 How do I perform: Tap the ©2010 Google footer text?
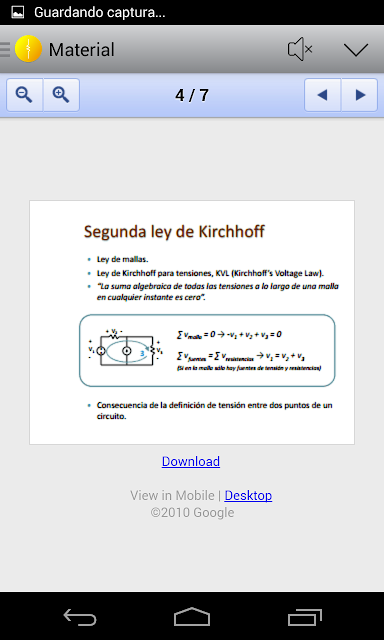(x=192, y=513)
